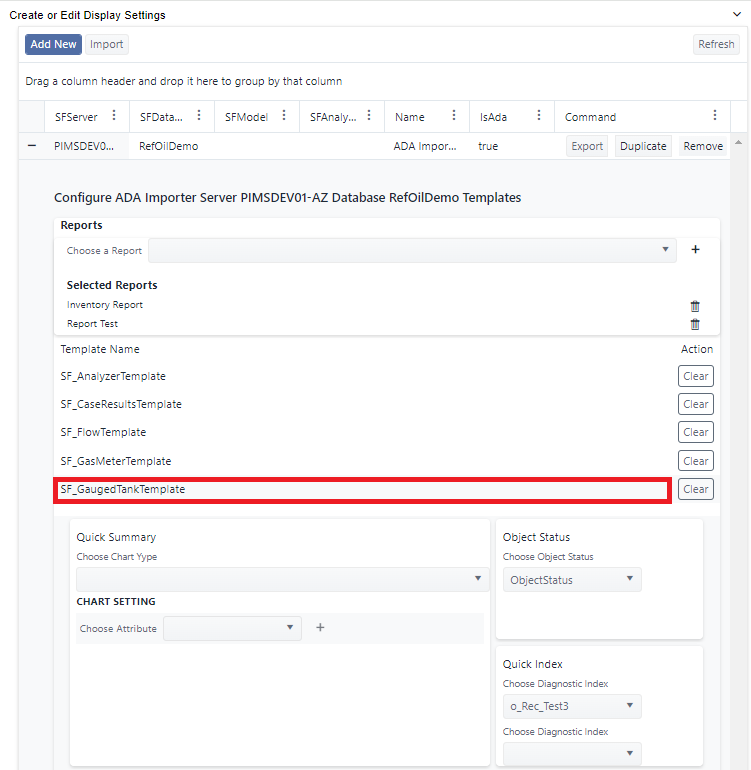The height and width of the screenshot is (770, 751).
Task: Click the Add New button
Action: coord(53,44)
